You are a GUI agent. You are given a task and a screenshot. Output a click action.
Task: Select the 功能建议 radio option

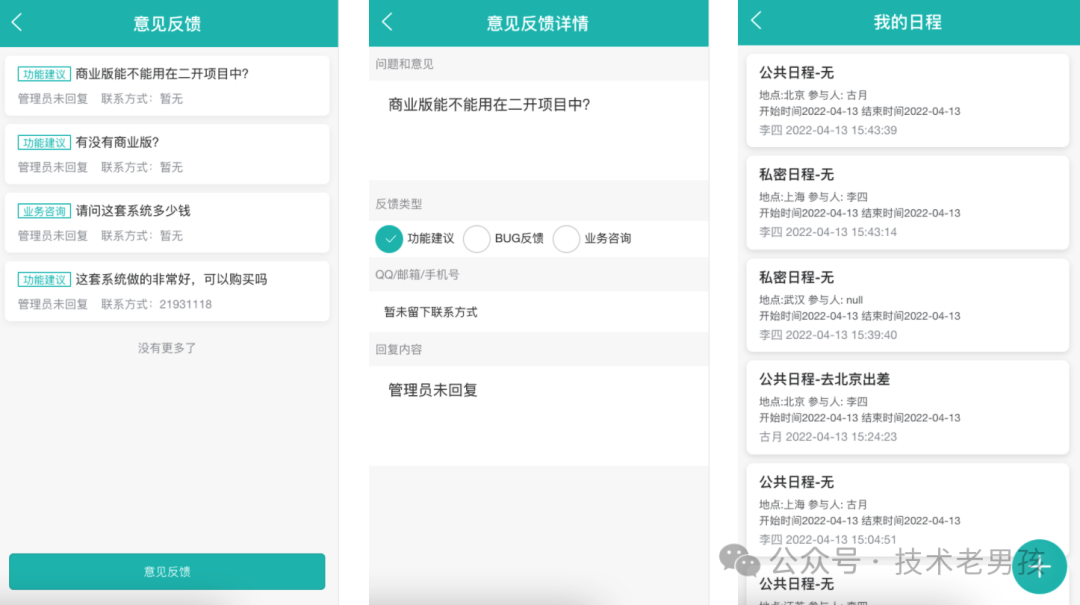pyautogui.click(x=389, y=239)
